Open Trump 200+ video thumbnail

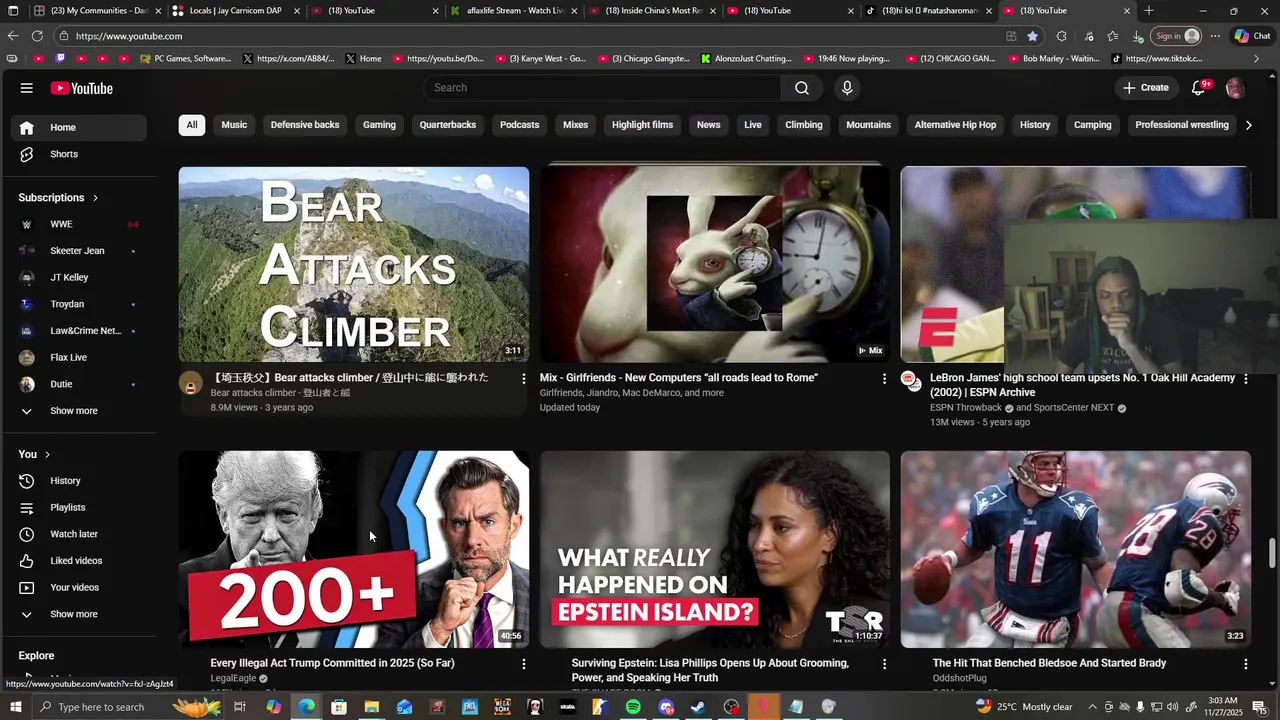tap(354, 549)
